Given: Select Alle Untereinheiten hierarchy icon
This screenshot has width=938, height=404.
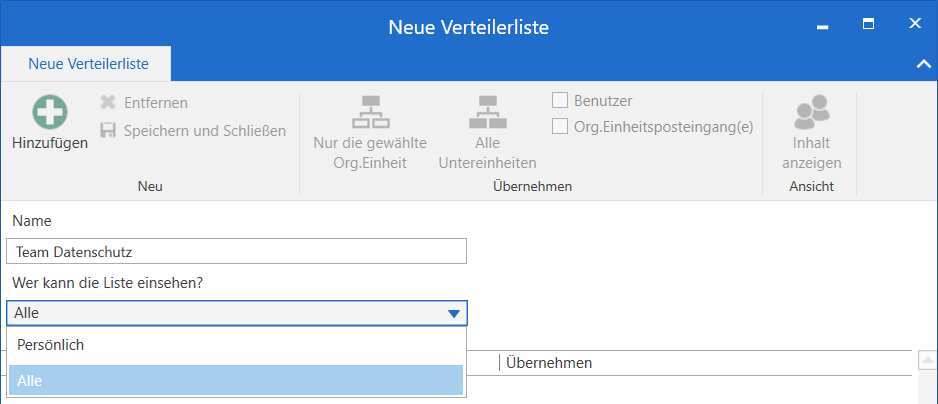Looking at the screenshot, I should pos(487,112).
